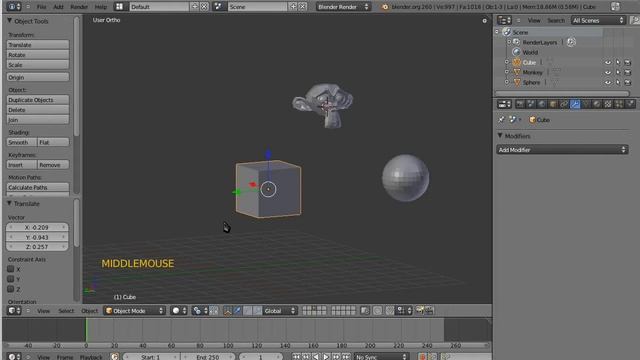Hide the Cube with its eye icon
Viewport: 640px width, 360px height.
point(608,62)
